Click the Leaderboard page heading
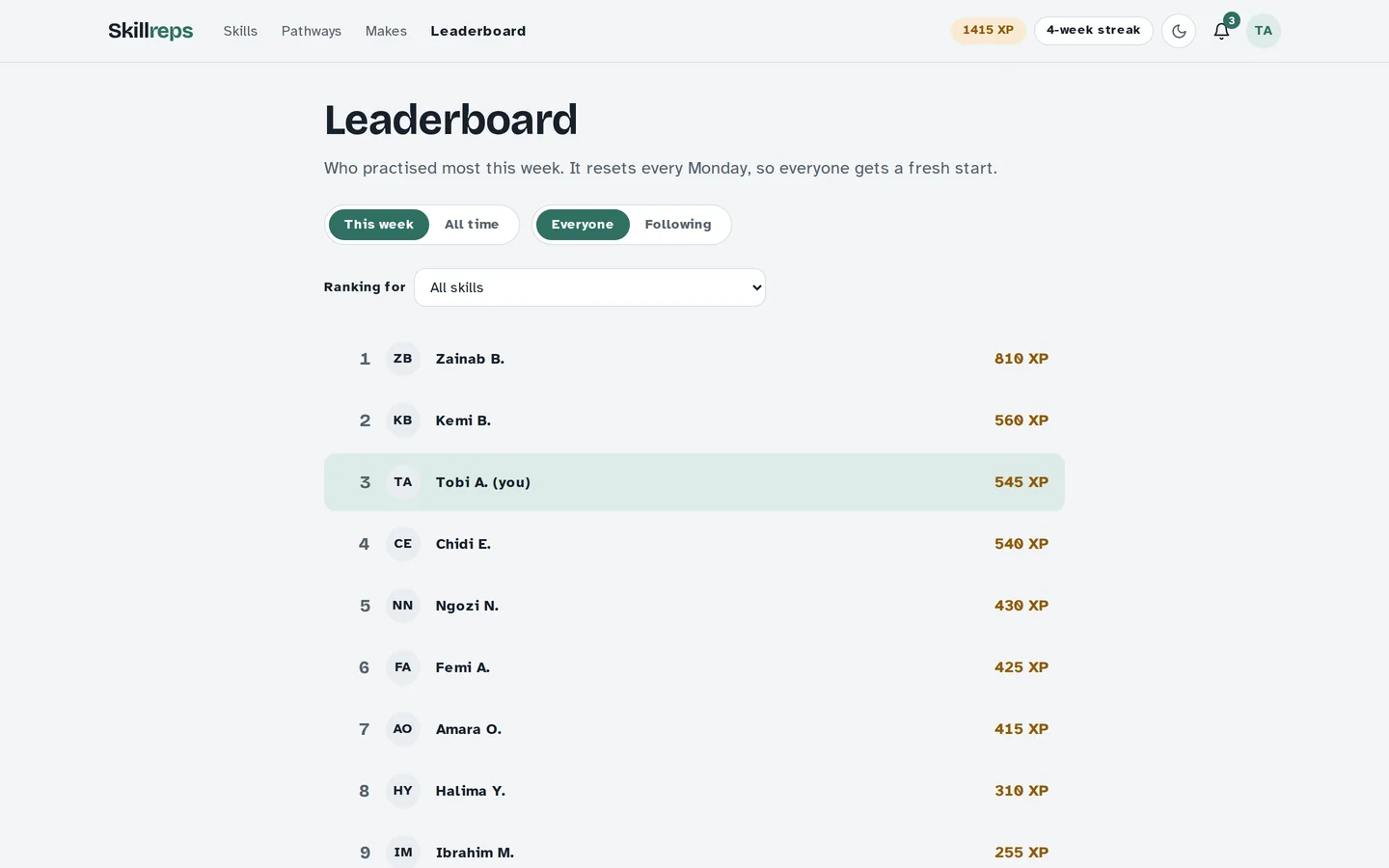Screen dimensions: 1389x868 450,121
